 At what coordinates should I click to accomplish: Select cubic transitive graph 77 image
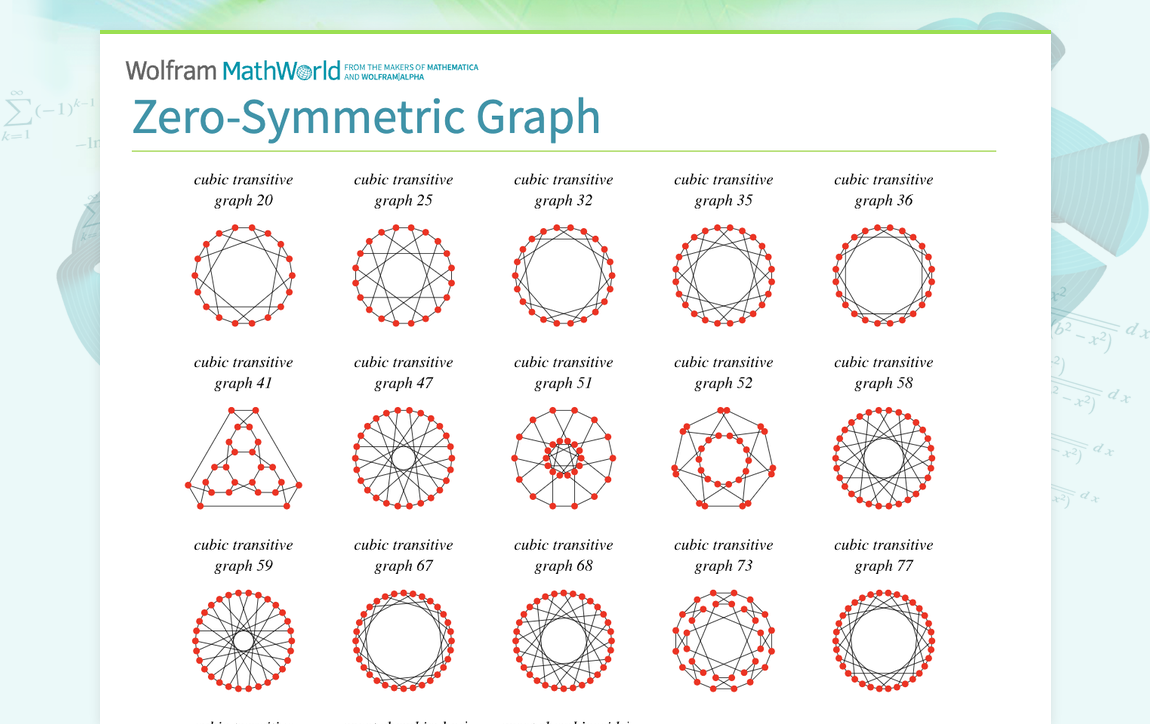click(x=883, y=641)
